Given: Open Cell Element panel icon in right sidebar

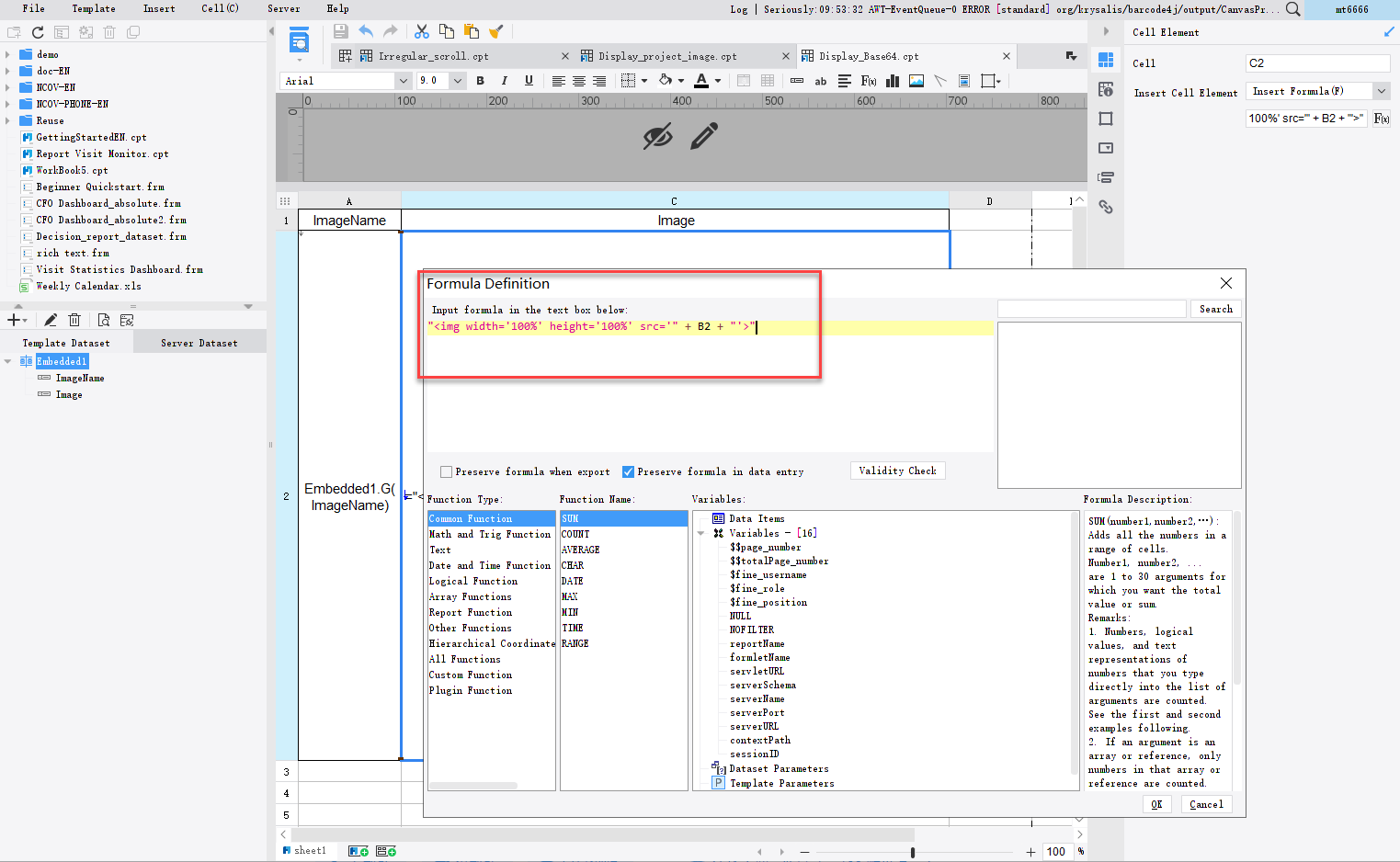Looking at the screenshot, I should click(x=1106, y=60).
